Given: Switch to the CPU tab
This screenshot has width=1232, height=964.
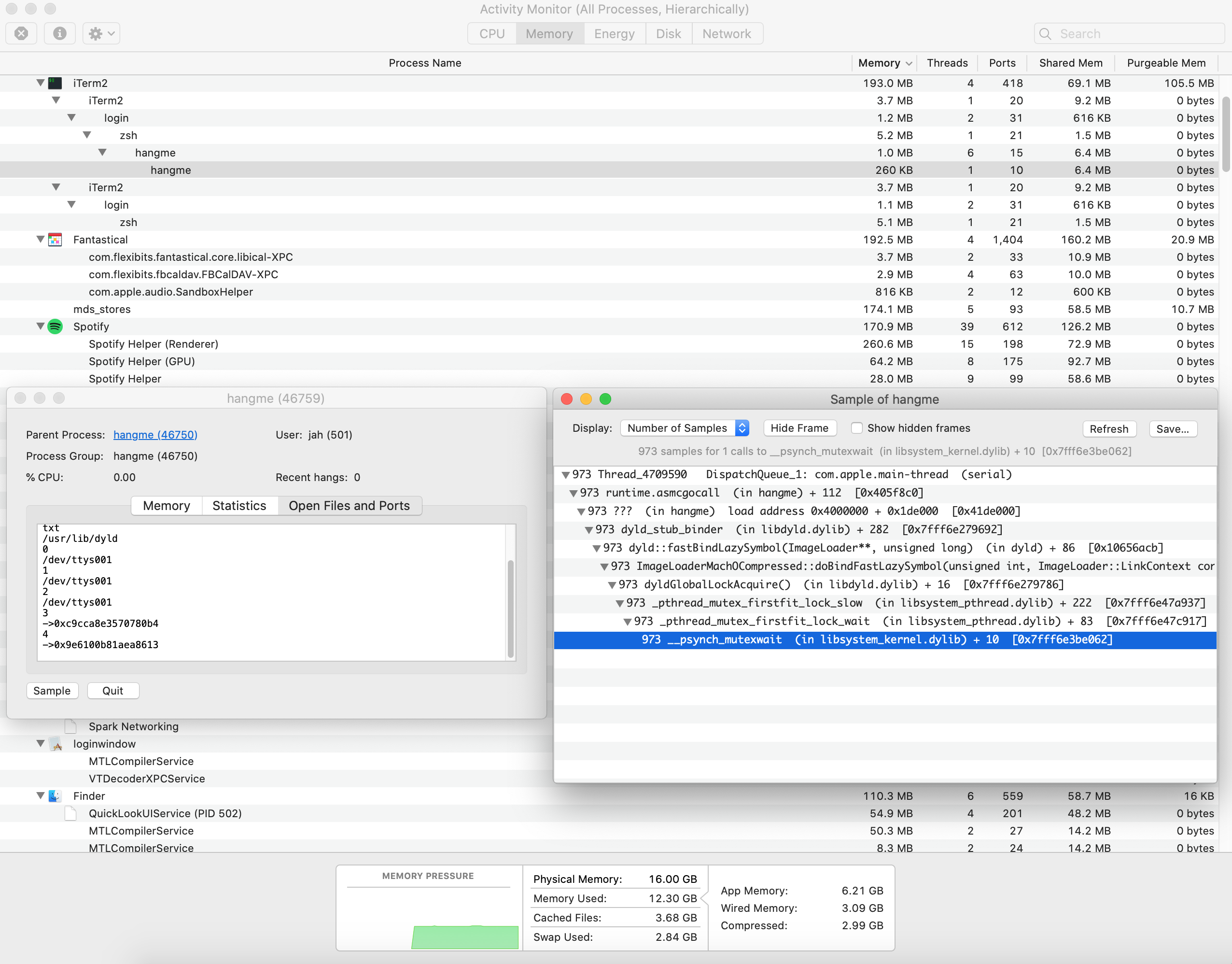Looking at the screenshot, I should pos(492,34).
